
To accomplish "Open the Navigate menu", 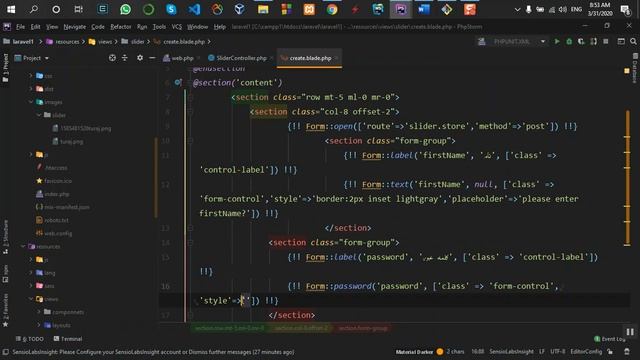I will 75,27.
